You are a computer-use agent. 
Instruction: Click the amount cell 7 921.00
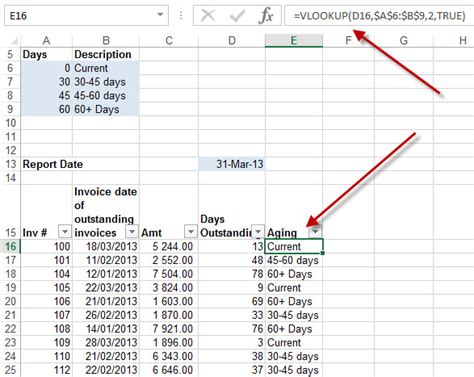pos(169,329)
